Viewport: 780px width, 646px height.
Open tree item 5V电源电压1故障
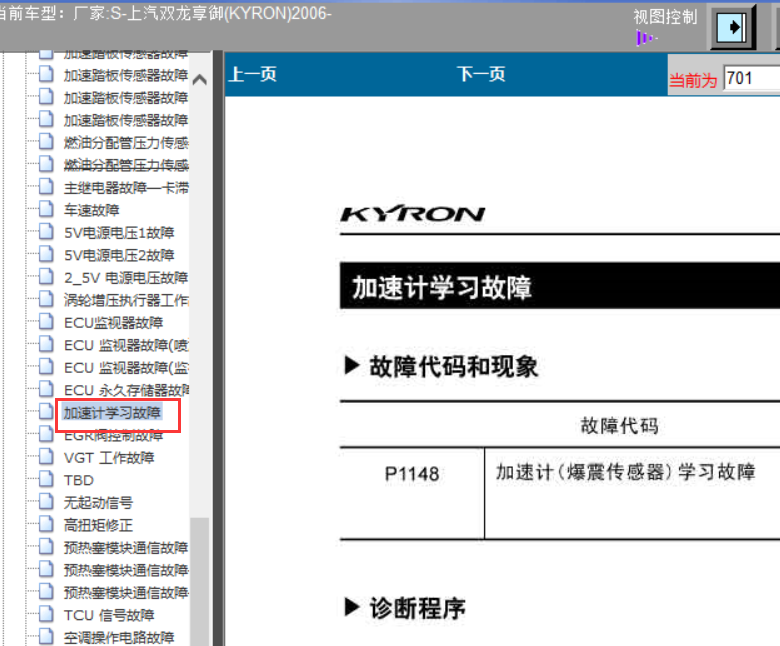pyautogui.click(x=119, y=233)
